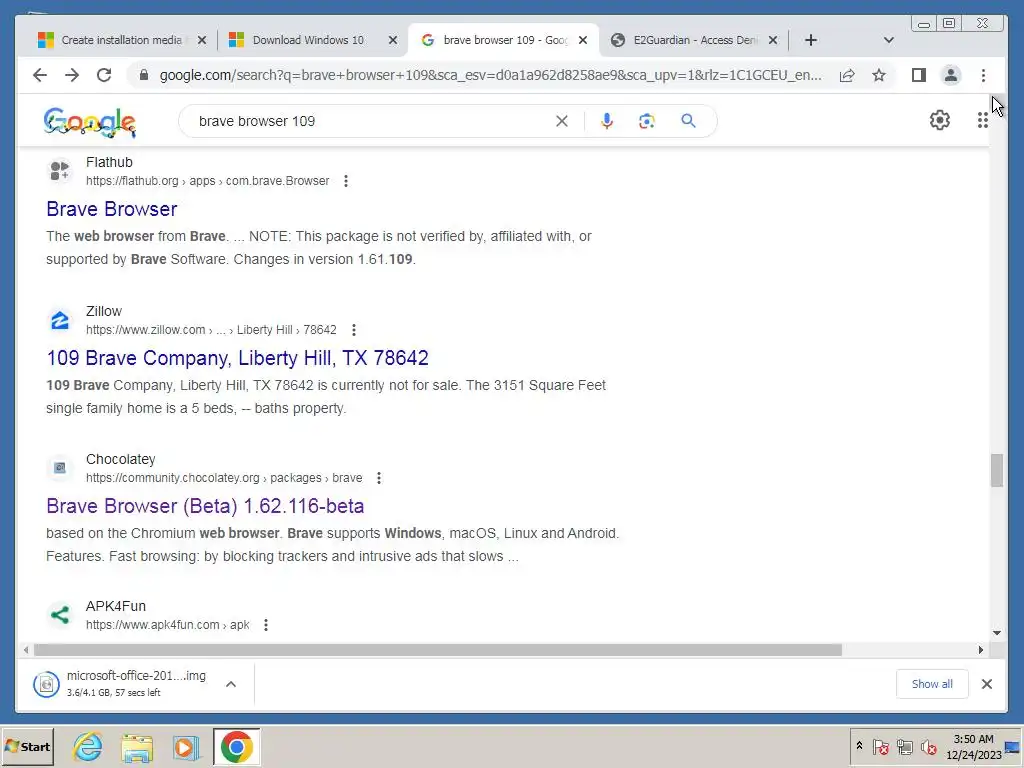
Task: Submit search with the magnifier icon
Action: point(688,121)
